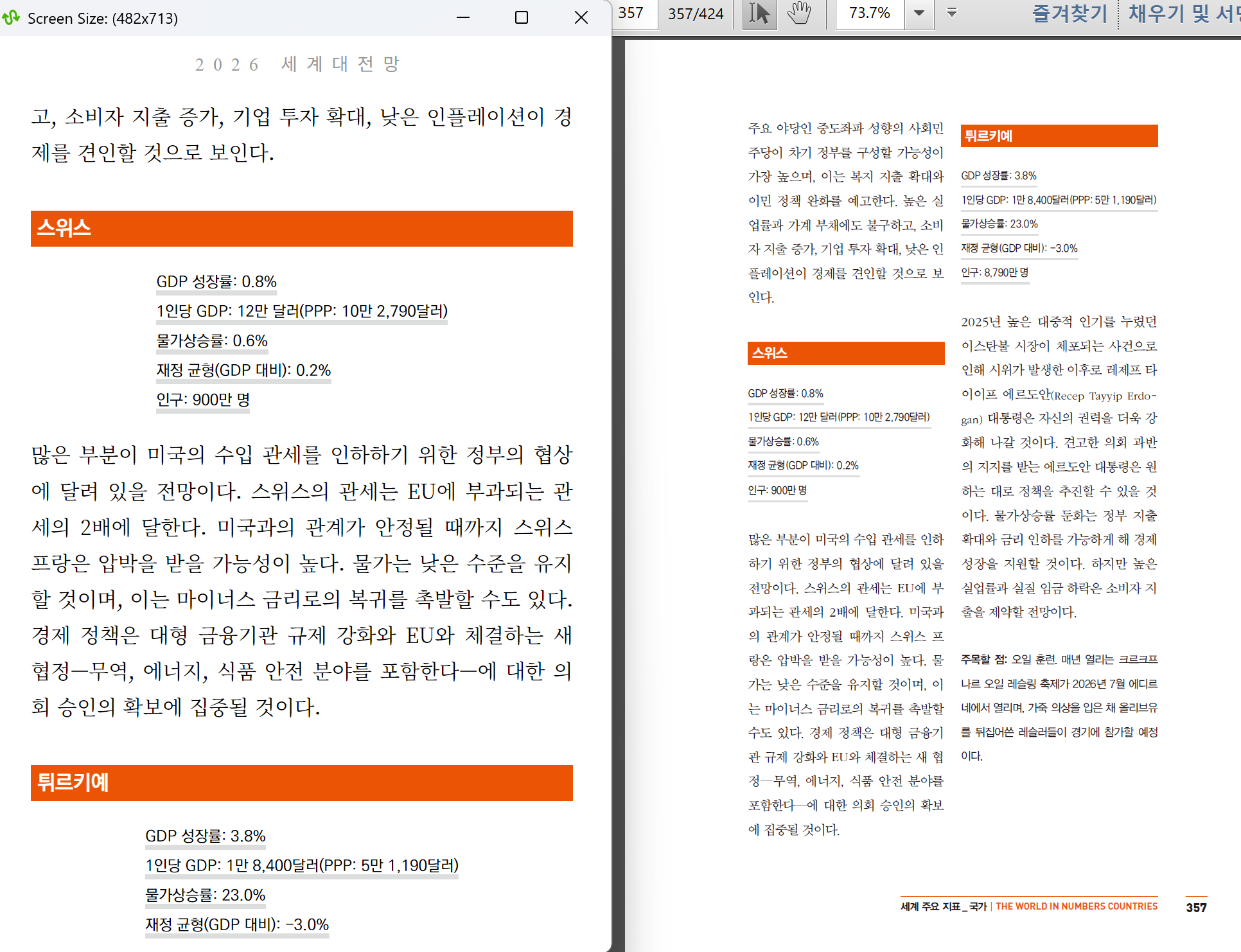Click the 73.7% zoom percentage field
The width and height of the screenshot is (1241, 952).
870,13
